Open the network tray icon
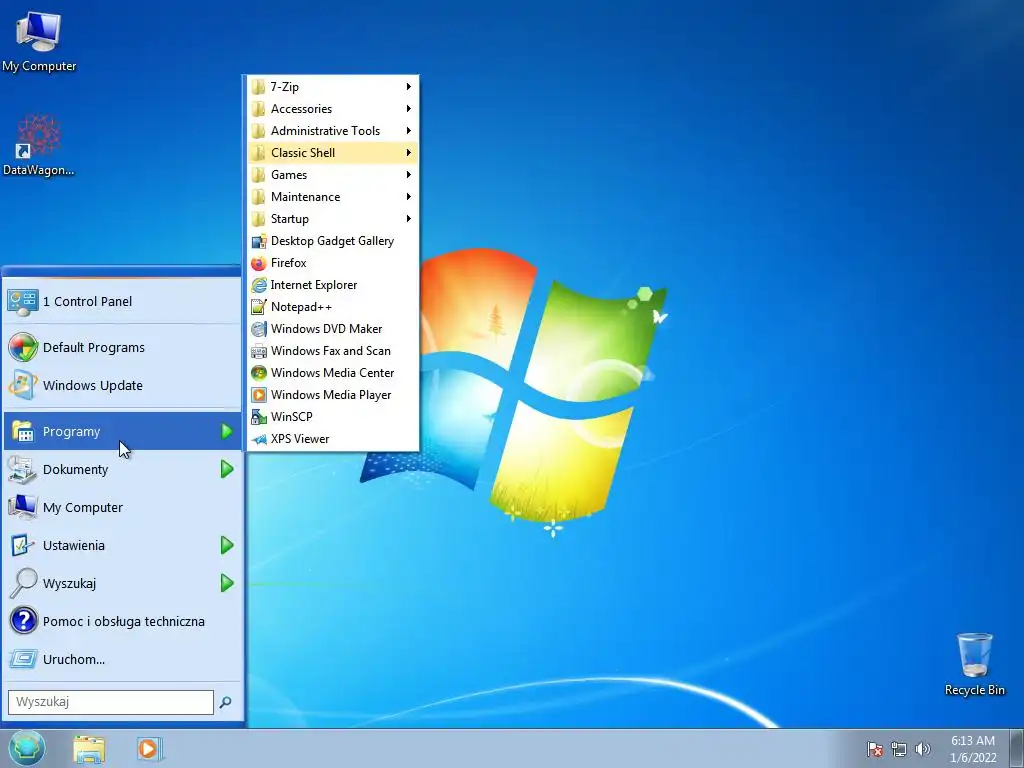 tap(899, 749)
